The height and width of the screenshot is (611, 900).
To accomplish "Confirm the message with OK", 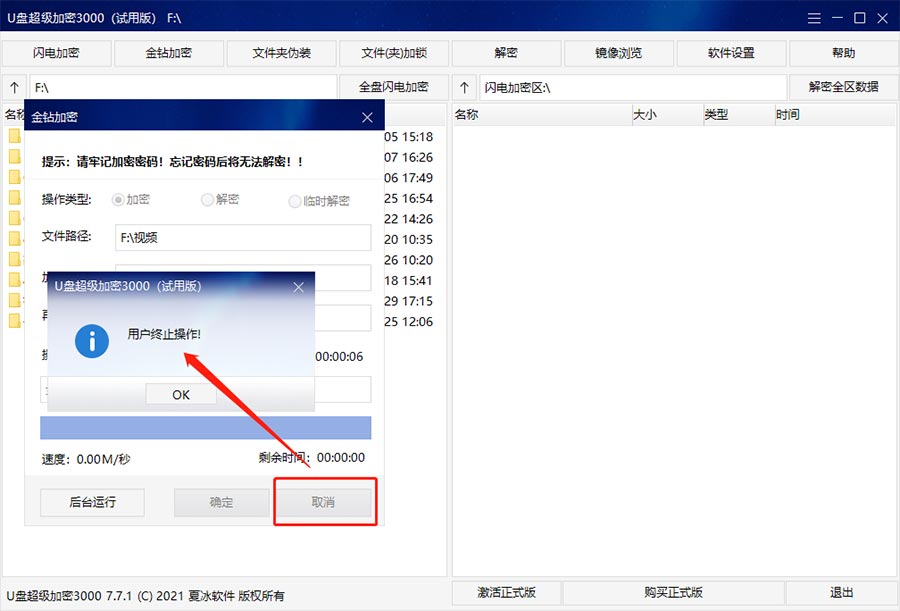I will [181, 395].
